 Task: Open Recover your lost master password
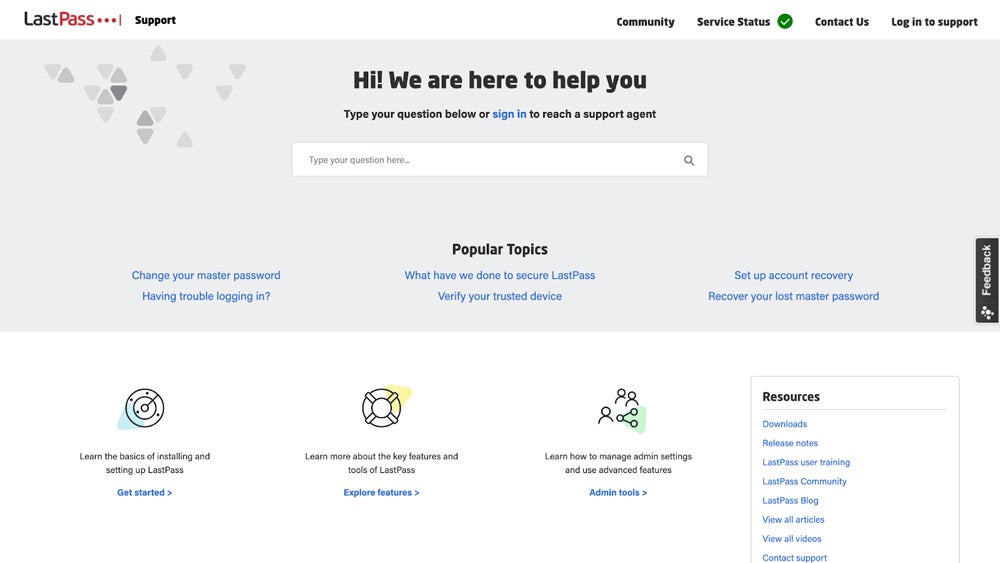coord(793,296)
